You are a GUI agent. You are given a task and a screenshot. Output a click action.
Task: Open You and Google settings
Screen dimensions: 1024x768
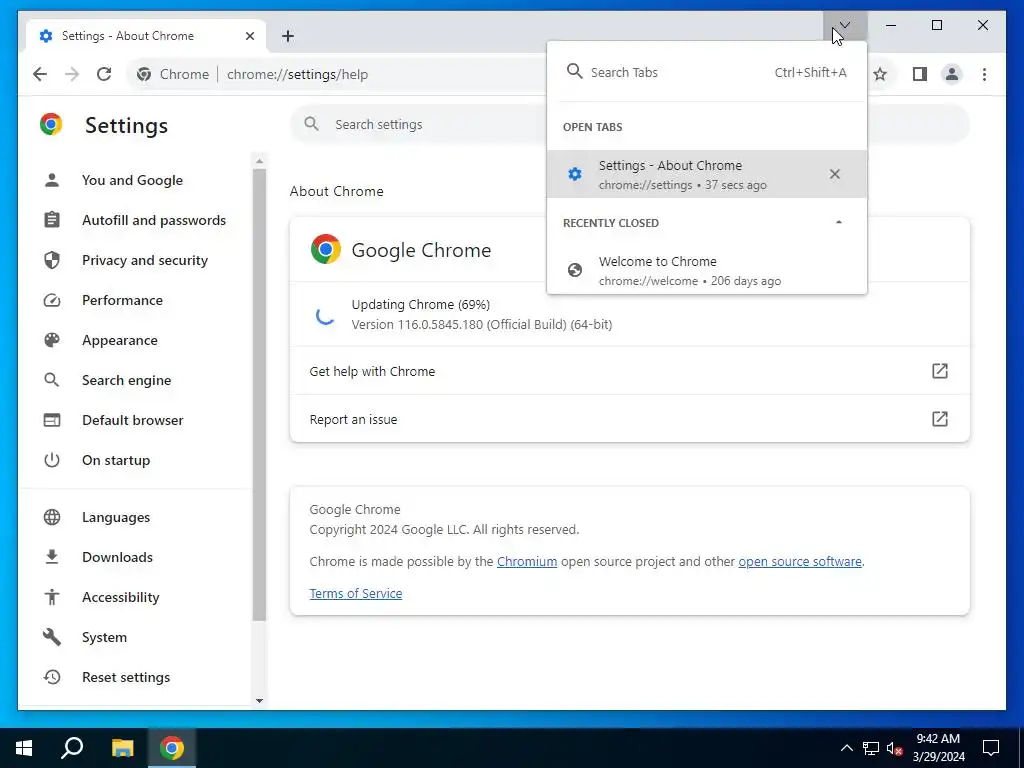(x=132, y=180)
